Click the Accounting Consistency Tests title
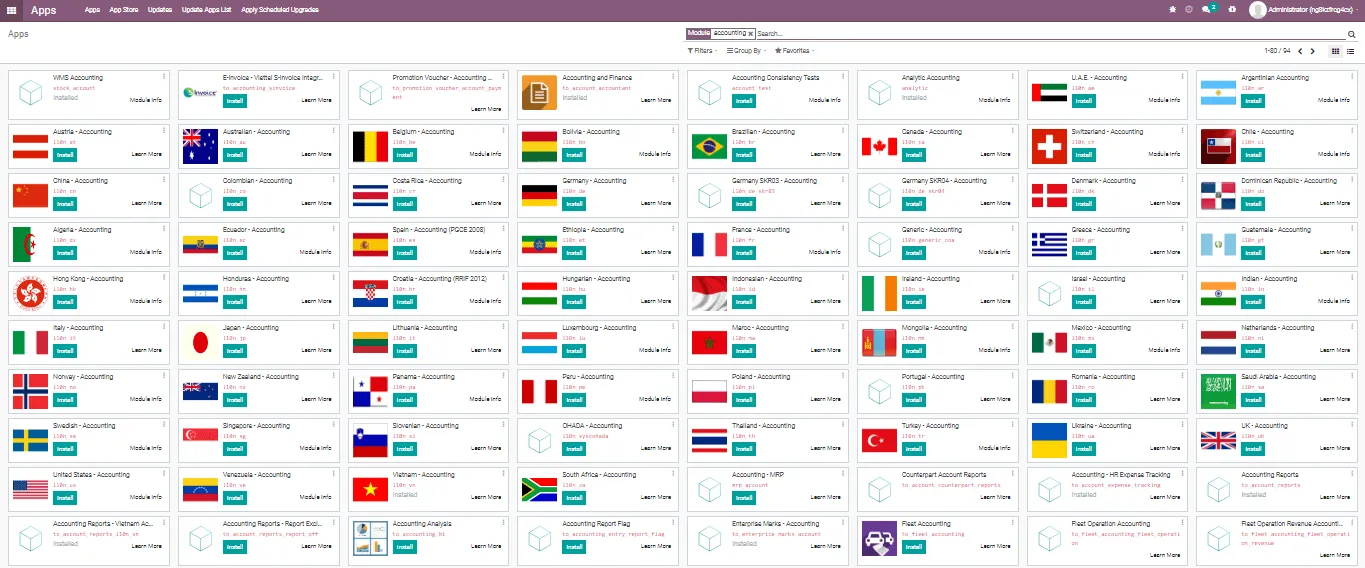Viewport: 1365px width, 568px height. pos(775,78)
